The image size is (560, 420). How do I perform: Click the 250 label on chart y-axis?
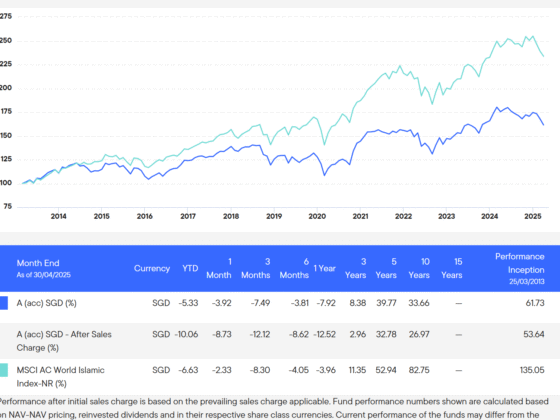tap(6, 41)
